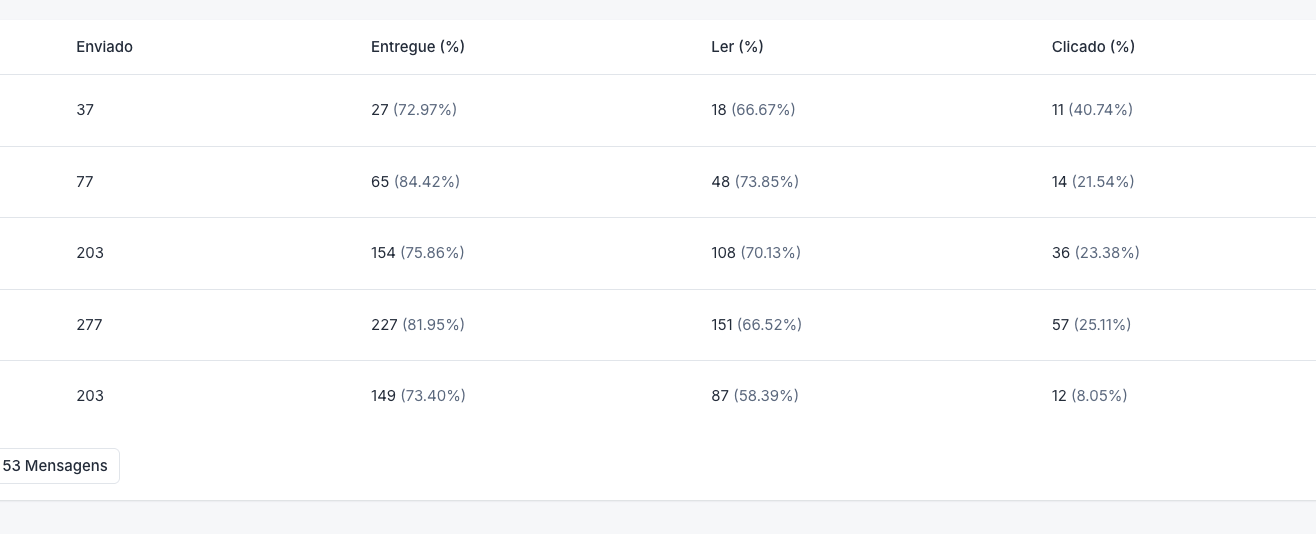Click delivered value 27 (72.97%)
1316x534 pixels.
pyautogui.click(x=414, y=110)
